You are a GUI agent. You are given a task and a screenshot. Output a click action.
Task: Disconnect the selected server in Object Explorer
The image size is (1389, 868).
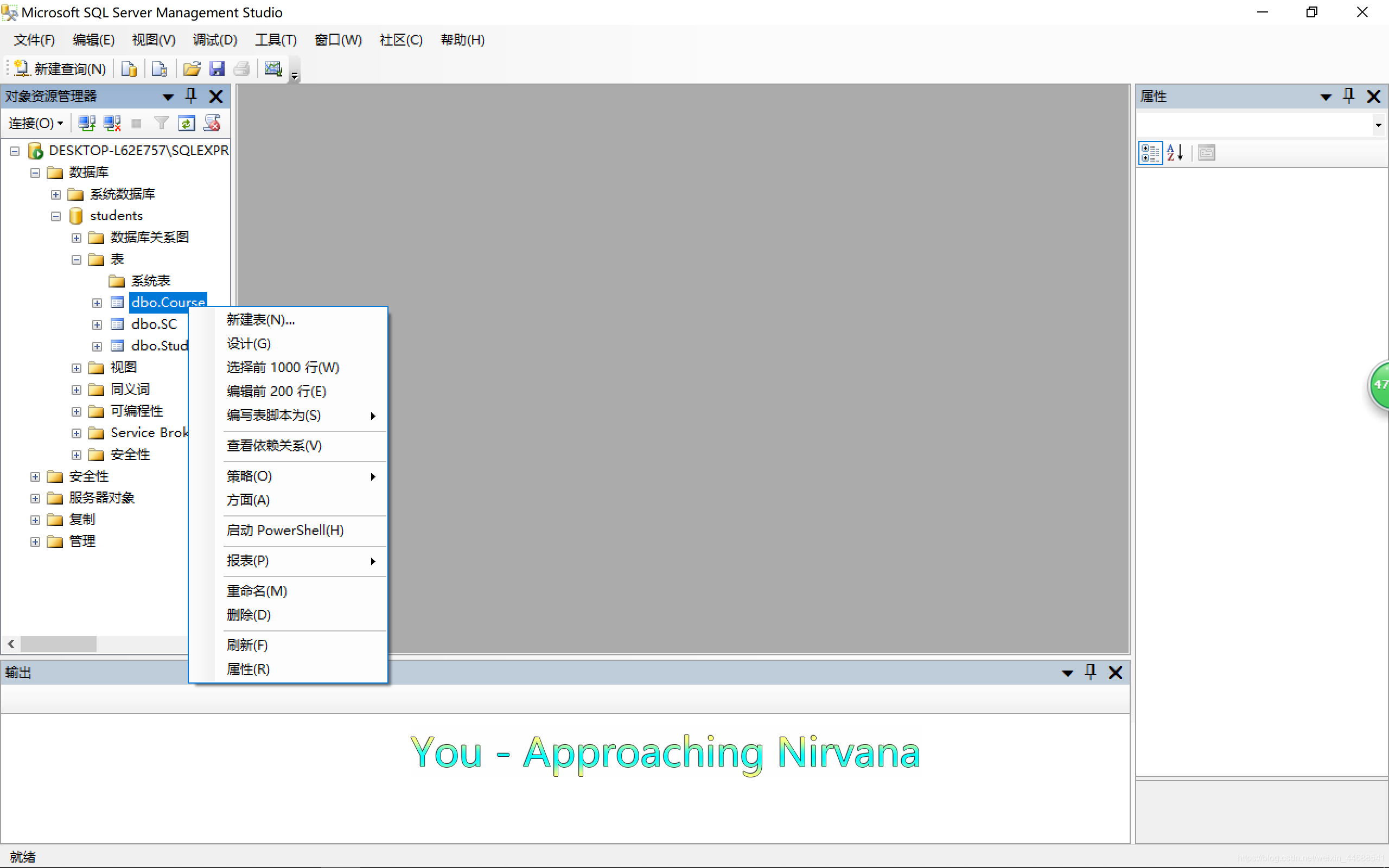(x=112, y=123)
